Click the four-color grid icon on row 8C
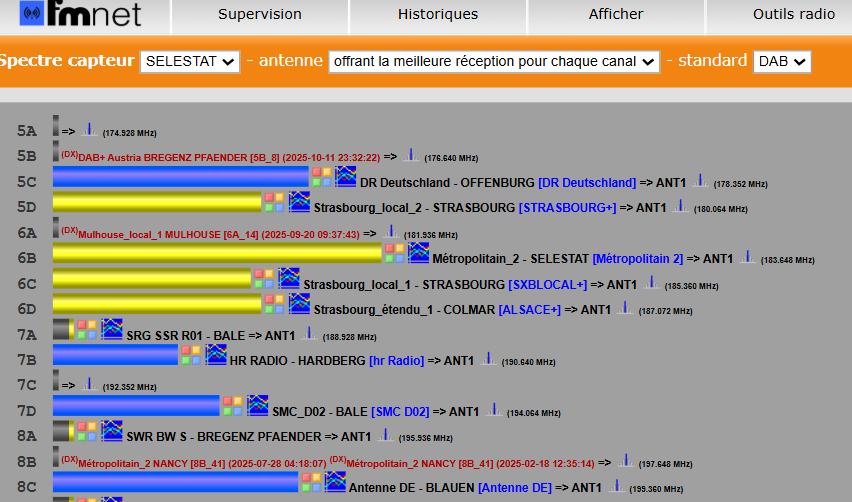852x502 pixels. click(x=311, y=482)
